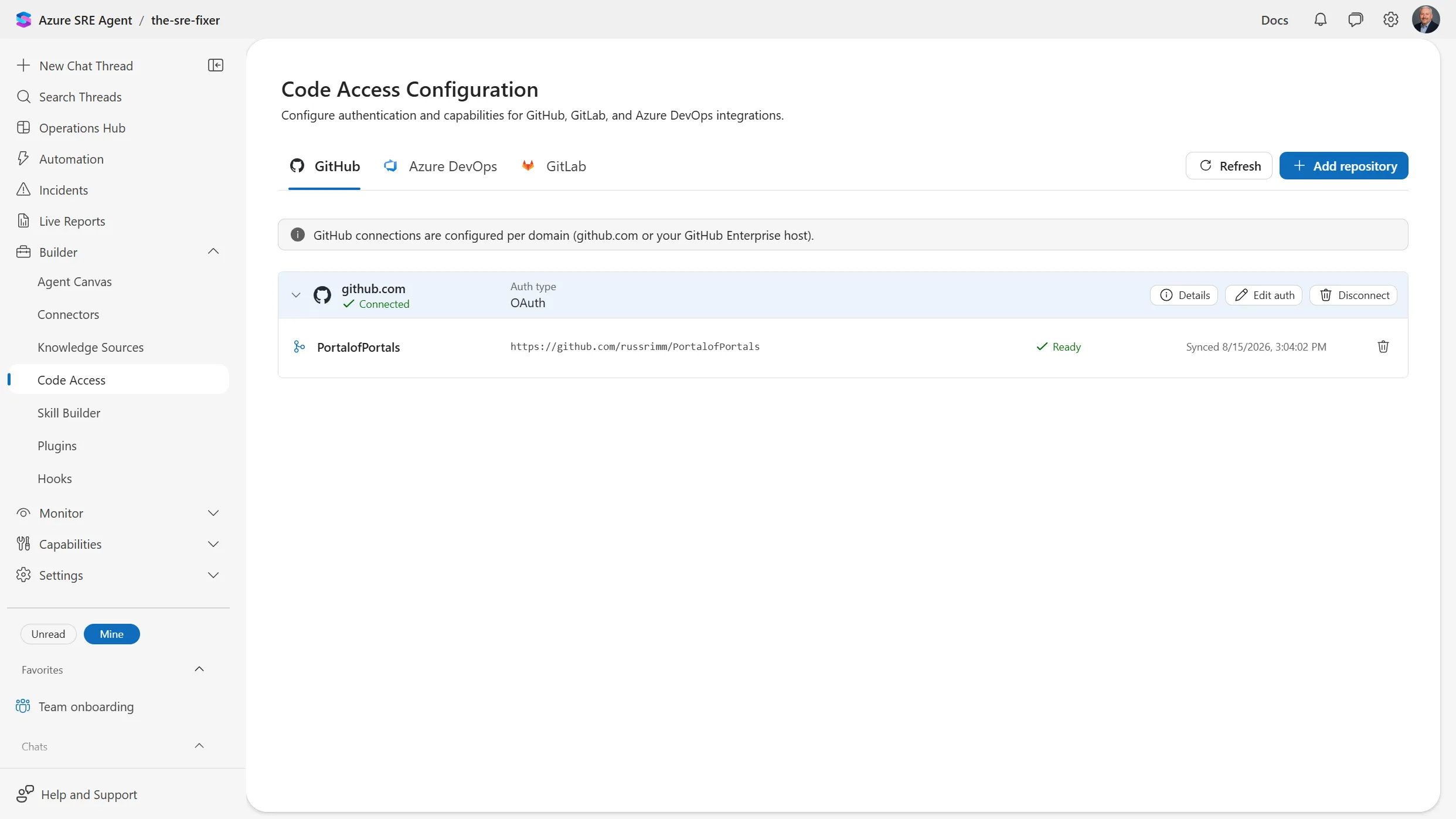Collapse the Favorites list

(199, 669)
